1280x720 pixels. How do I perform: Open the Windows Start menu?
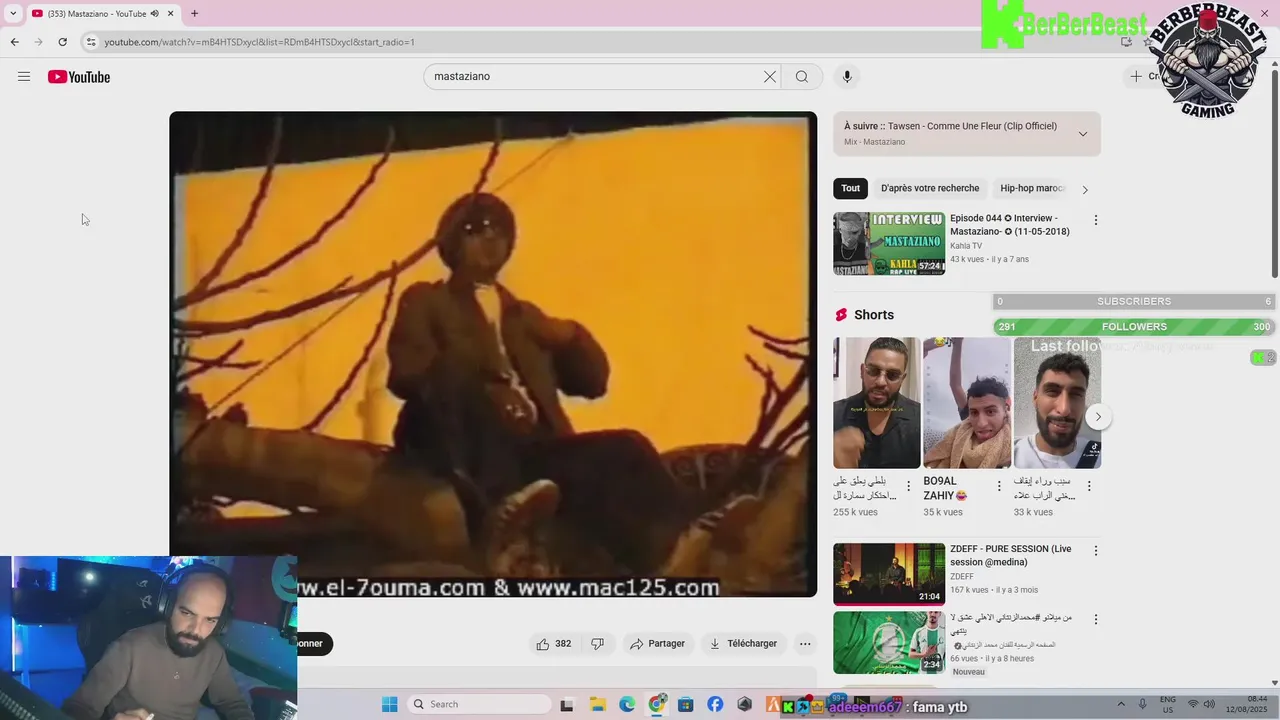[x=390, y=704]
